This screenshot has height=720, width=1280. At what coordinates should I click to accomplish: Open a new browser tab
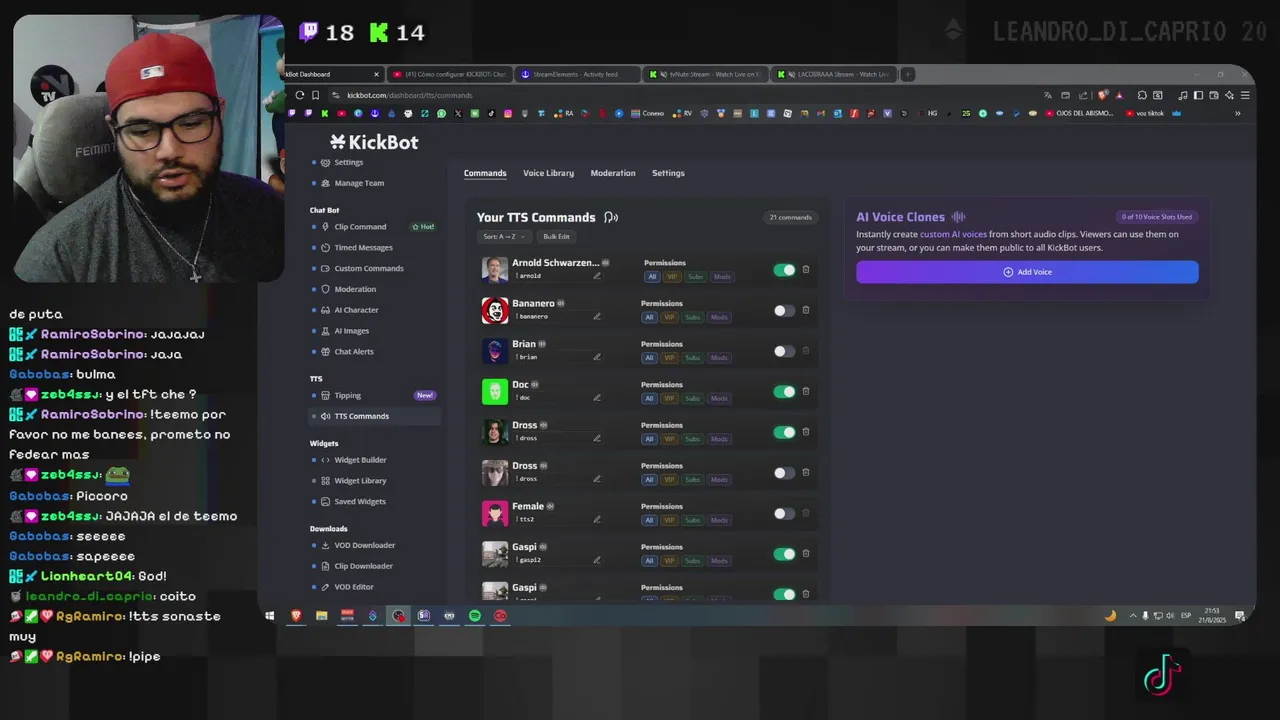pyautogui.click(x=907, y=74)
